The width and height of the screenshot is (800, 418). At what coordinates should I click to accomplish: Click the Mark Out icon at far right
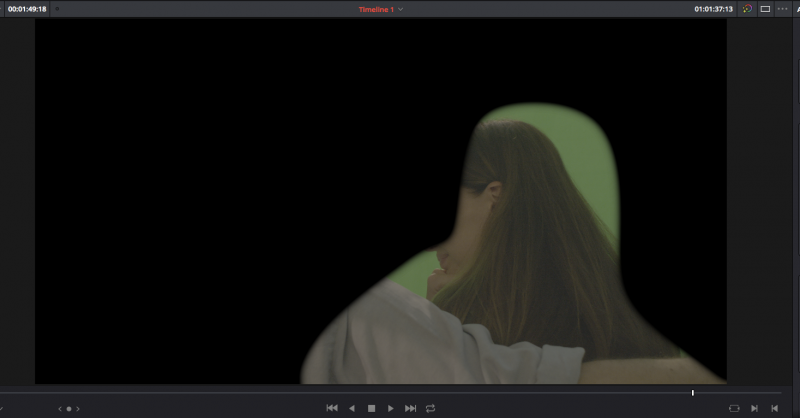click(774, 408)
